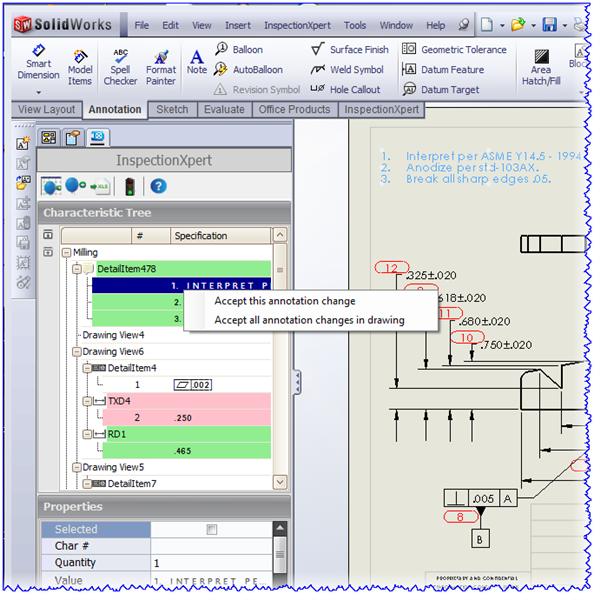600x600 pixels.
Task: Click the AutoBalloon tool
Action: tap(248, 70)
